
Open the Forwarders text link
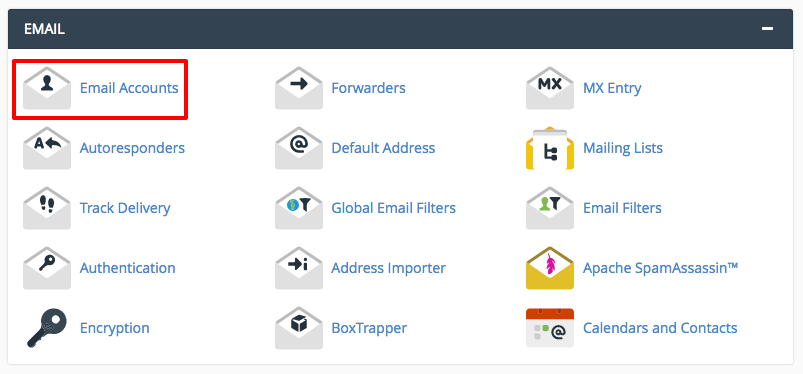pos(368,88)
